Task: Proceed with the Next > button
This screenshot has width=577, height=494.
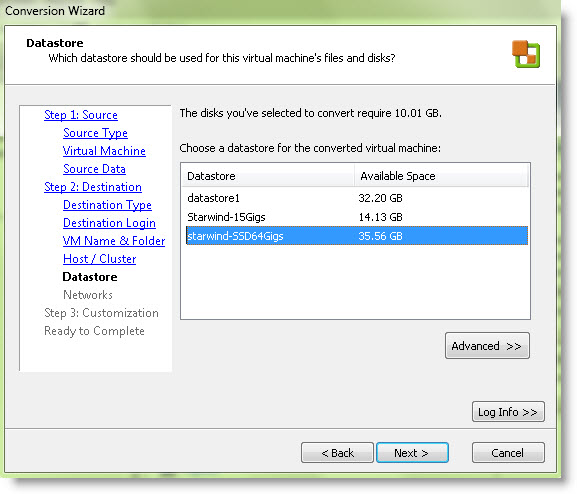Action: pos(412,453)
